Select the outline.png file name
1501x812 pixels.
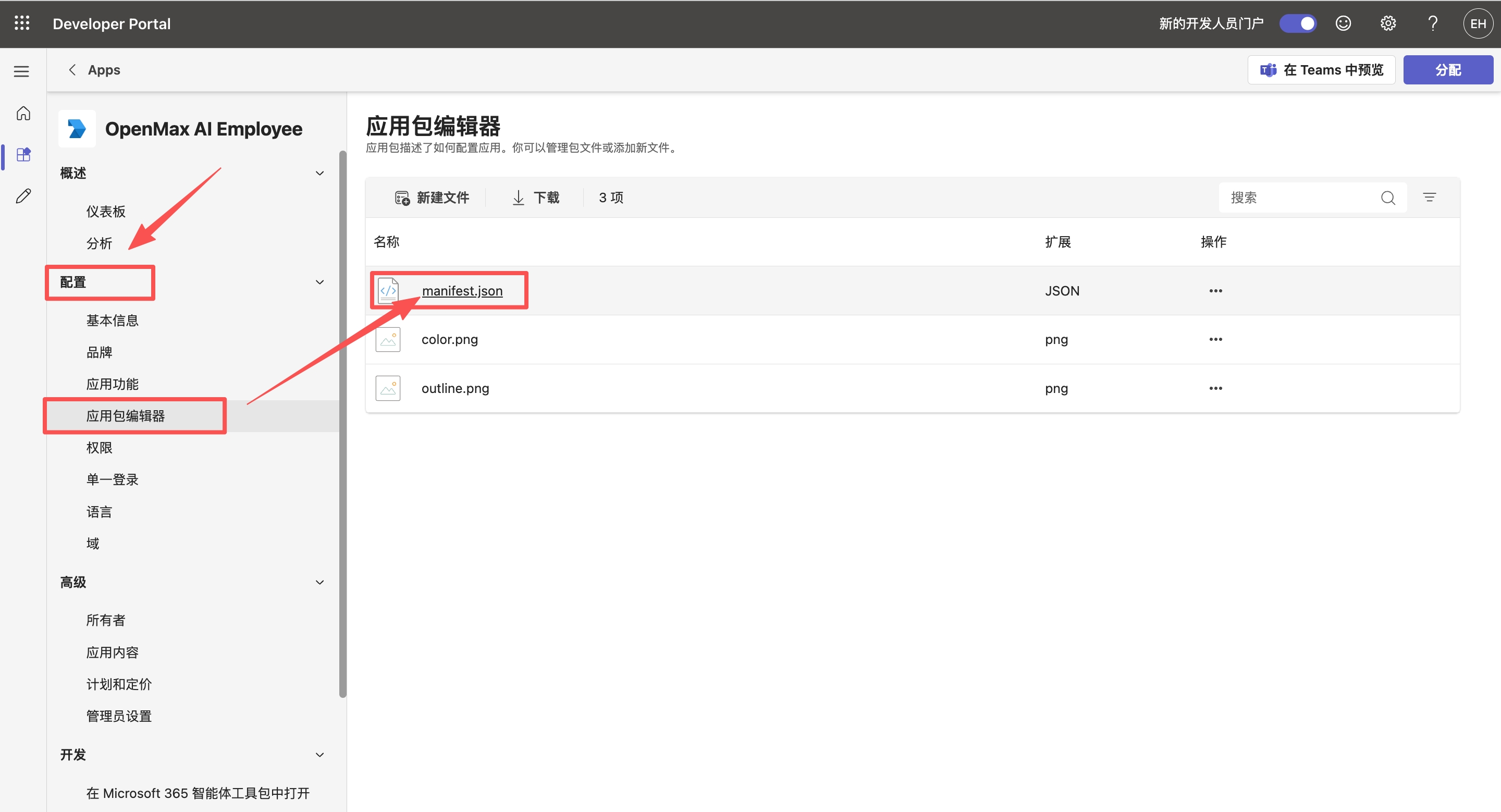click(x=455, y=388)
